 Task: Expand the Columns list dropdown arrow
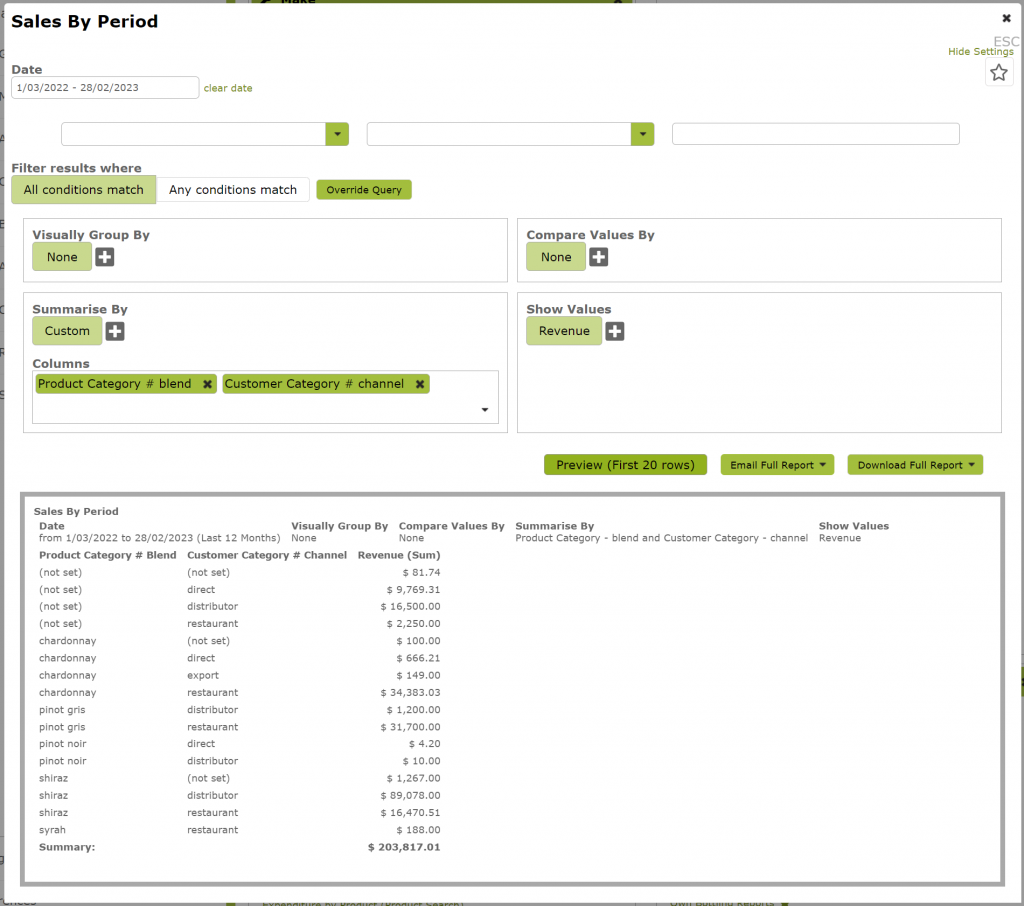tap(485, 410)
